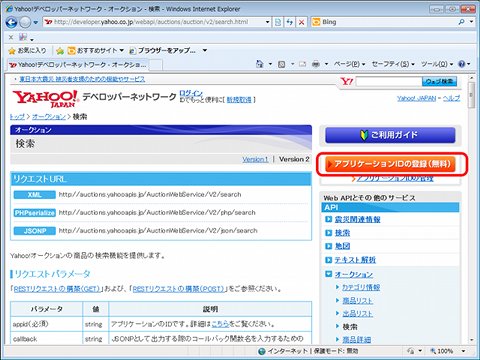
Task: Open the search provider dropdown arrow
Action: tap(471, 22)
